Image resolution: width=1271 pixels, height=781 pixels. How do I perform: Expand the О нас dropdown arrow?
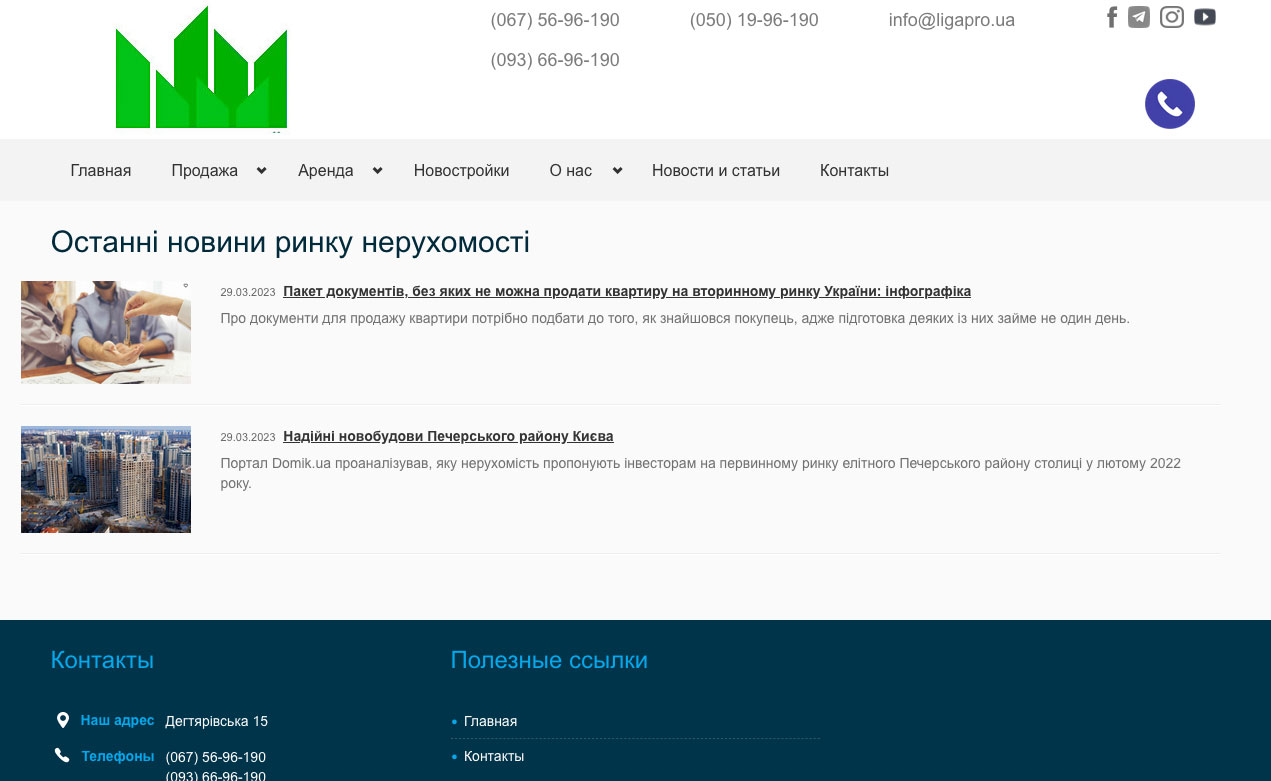pyautogui.click(x=617, y=171)
